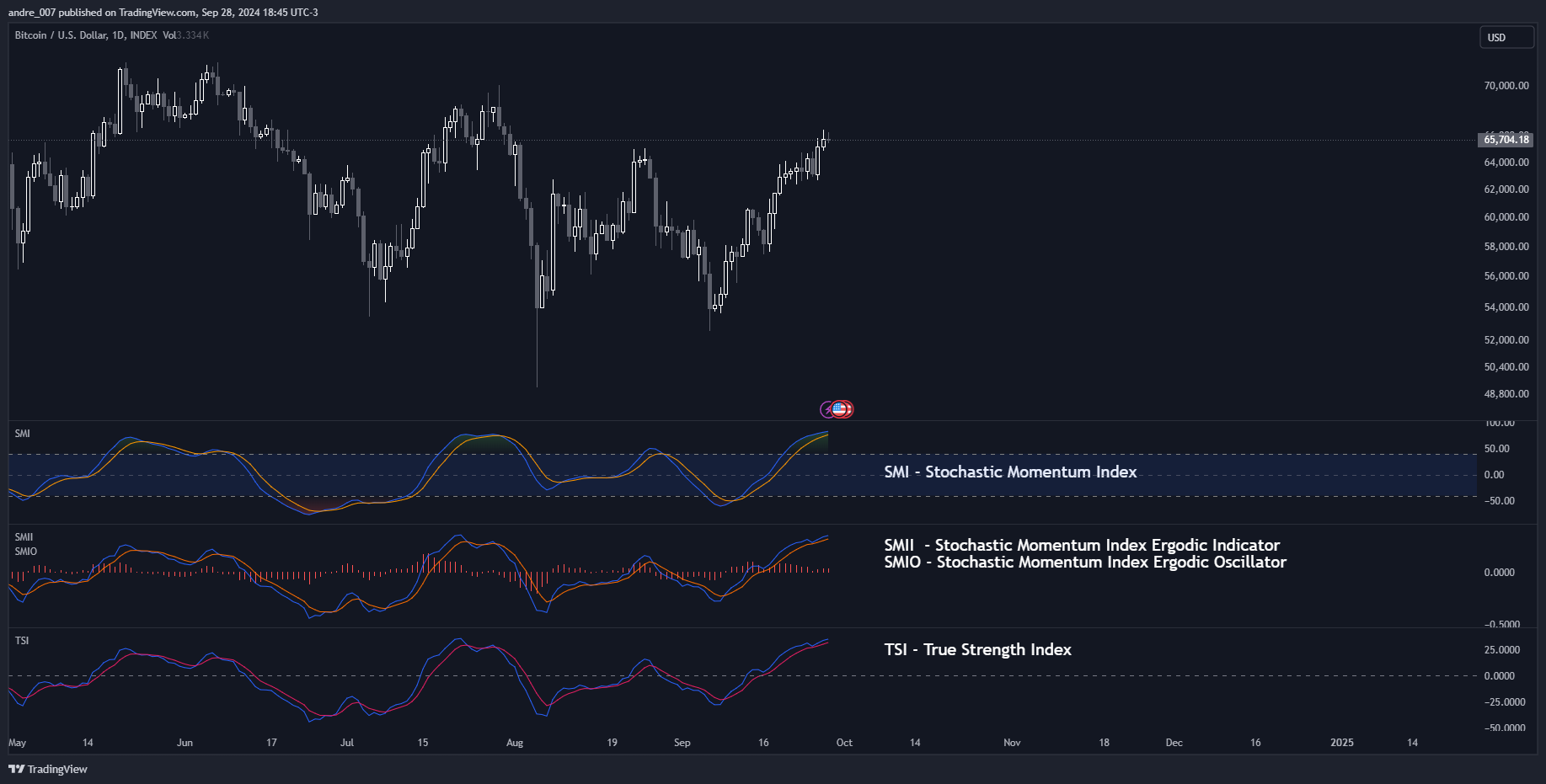Click the 25.0000 level on TSI scale

click(1502, 650)
